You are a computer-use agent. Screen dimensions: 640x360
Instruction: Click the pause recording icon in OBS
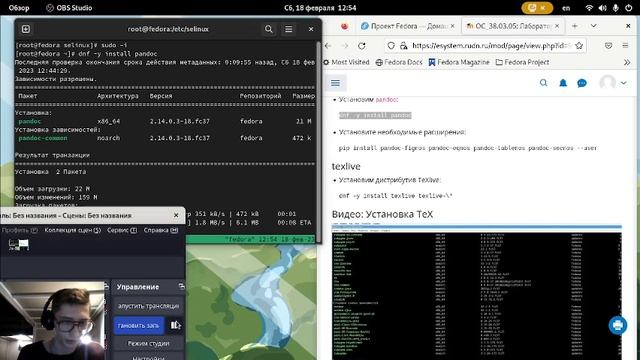coord(176,325)
